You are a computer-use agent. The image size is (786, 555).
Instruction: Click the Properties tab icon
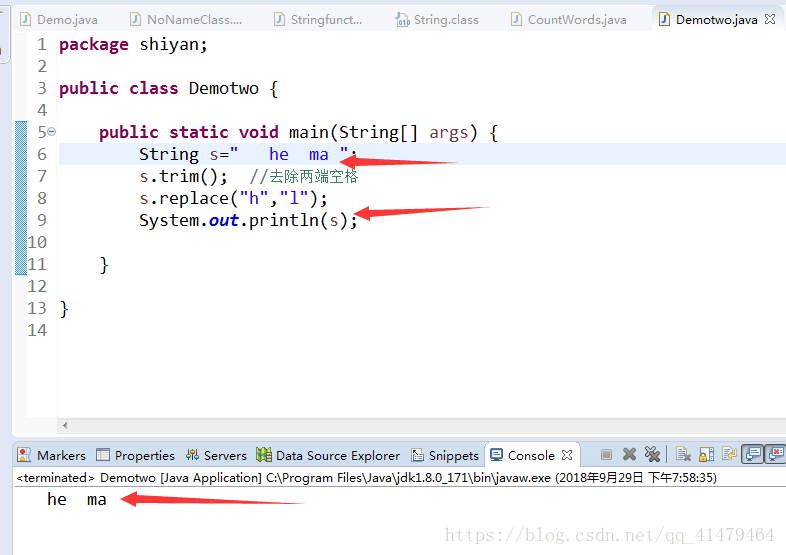103,455
